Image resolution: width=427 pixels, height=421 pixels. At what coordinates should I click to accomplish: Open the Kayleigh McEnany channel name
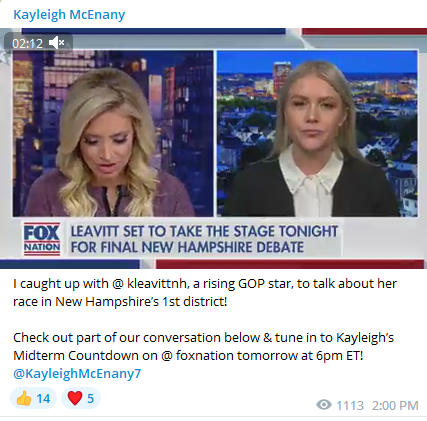(x=69, y=15)
